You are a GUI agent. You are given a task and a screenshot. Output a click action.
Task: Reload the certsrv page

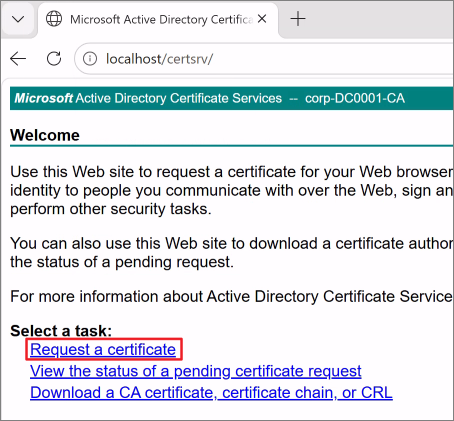tap(54, 59)
